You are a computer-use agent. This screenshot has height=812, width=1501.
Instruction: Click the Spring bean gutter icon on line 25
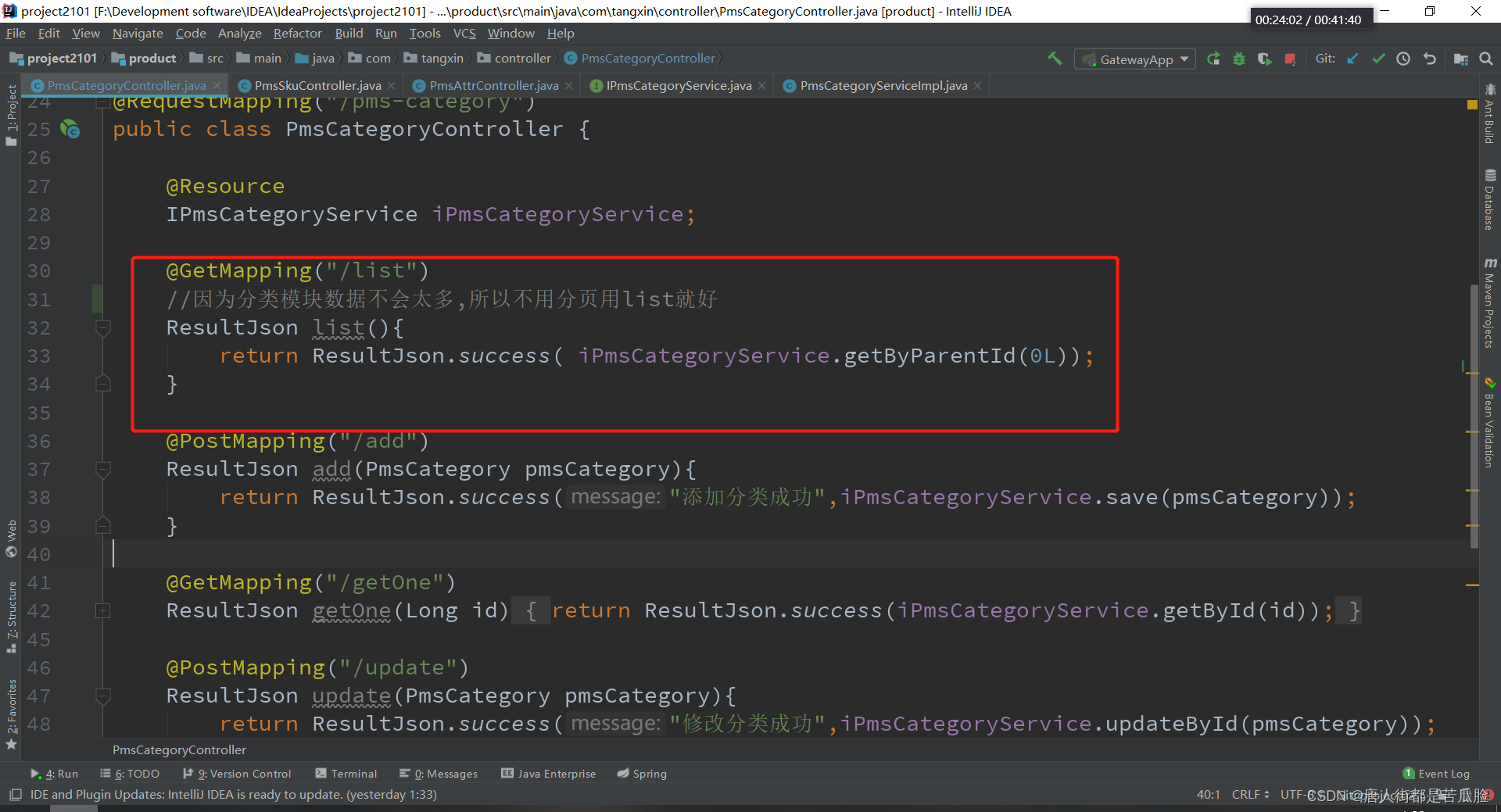(70, 129)
